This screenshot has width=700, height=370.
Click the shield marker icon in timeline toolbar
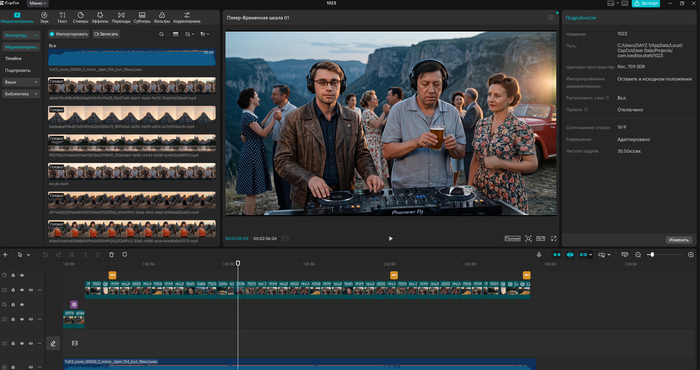click(x=125, y=254)
